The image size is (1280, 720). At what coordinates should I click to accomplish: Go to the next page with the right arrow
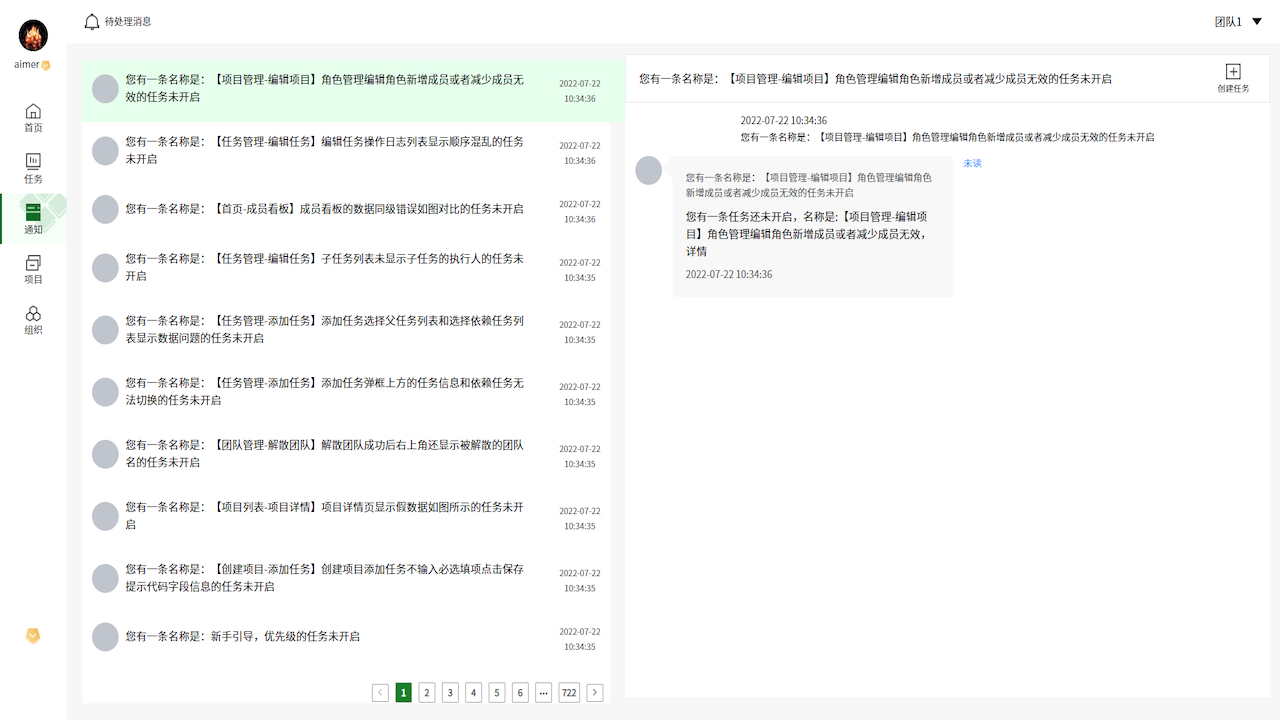[x=594, y=692]
